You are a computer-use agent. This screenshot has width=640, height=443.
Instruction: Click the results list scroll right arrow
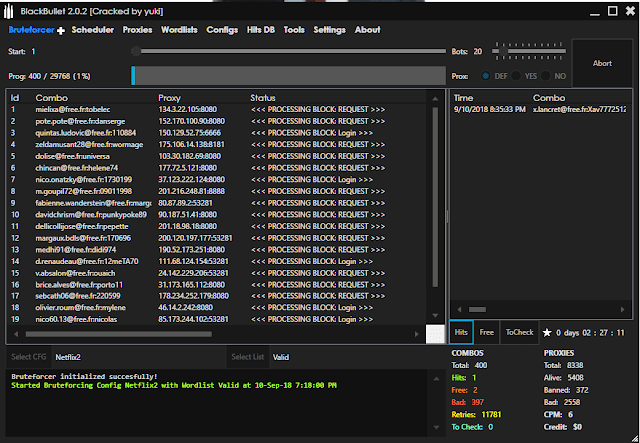pos(416,334)
